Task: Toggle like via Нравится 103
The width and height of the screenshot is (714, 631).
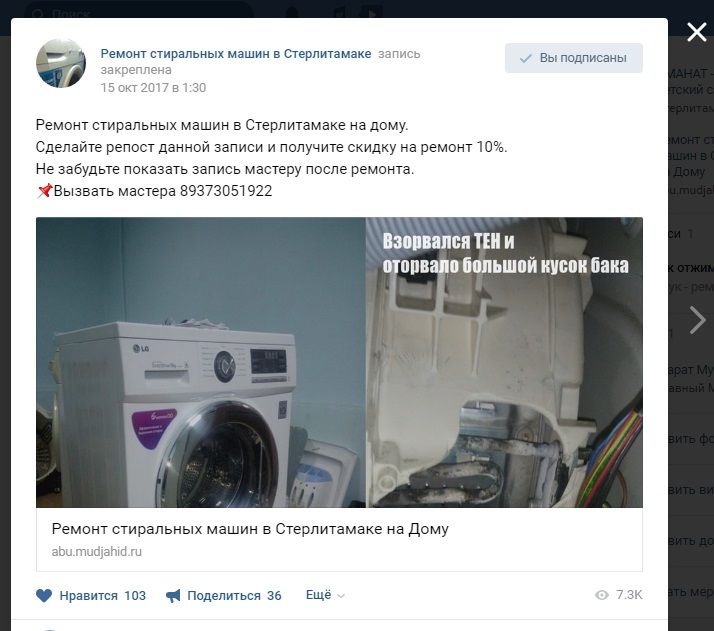Action: pyautogui.click(x=91, y=595)
